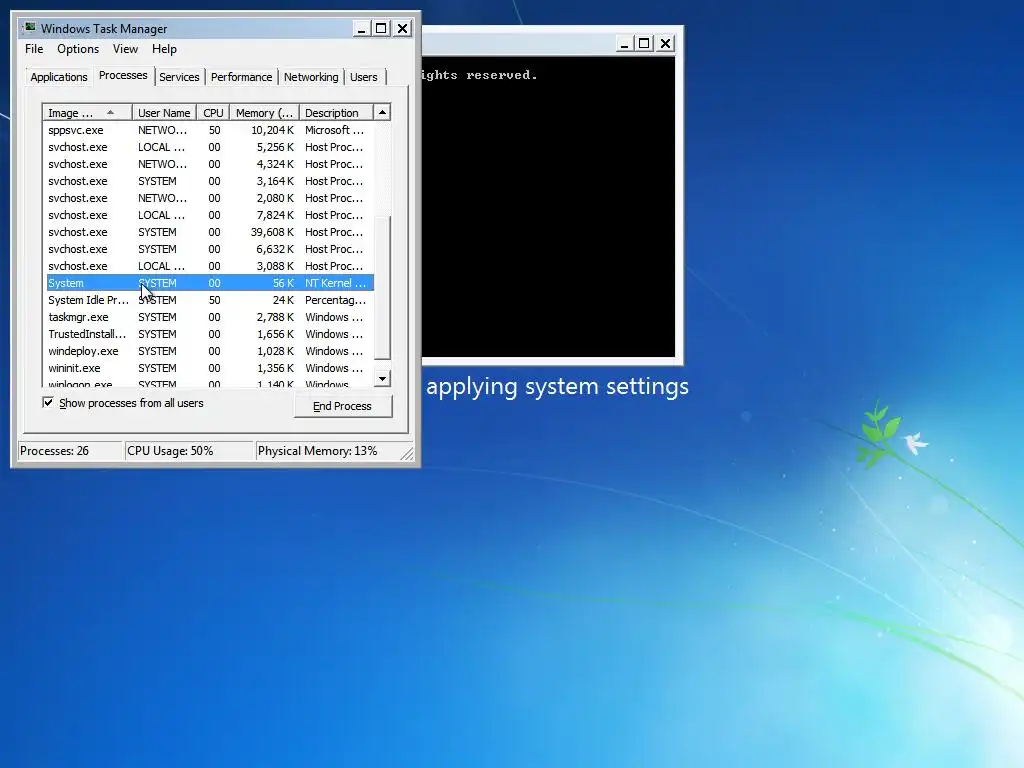This screenshot has height=768, width=1024.
Task: Select the System process row
Action: pyautogui.click(x=208, y=283)
